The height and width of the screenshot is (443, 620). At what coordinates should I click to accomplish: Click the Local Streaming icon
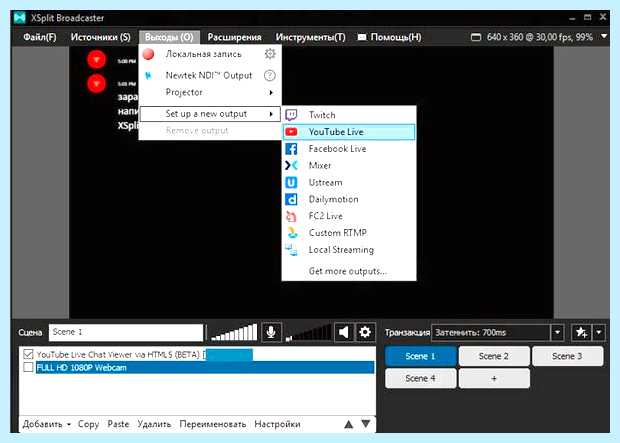click(x=291, y=250)
